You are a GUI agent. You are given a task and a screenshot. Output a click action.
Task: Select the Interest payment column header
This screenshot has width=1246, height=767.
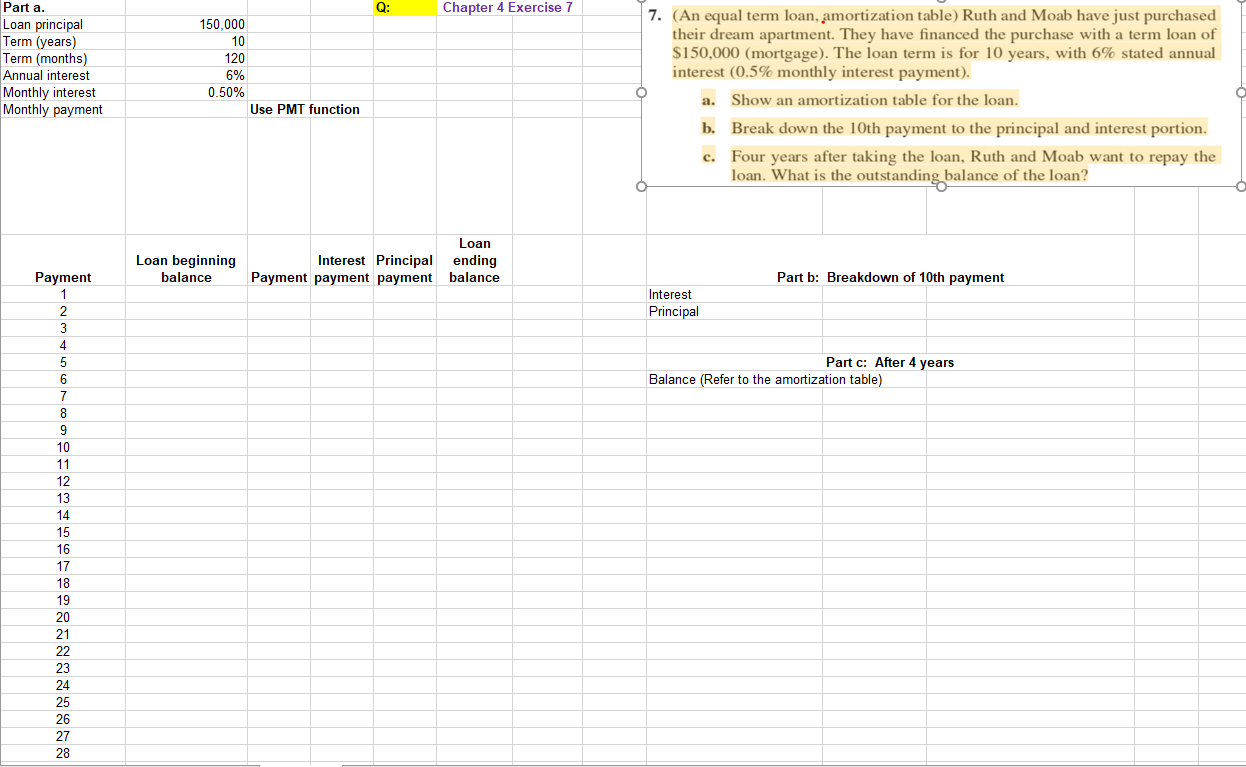coord(341,261)
